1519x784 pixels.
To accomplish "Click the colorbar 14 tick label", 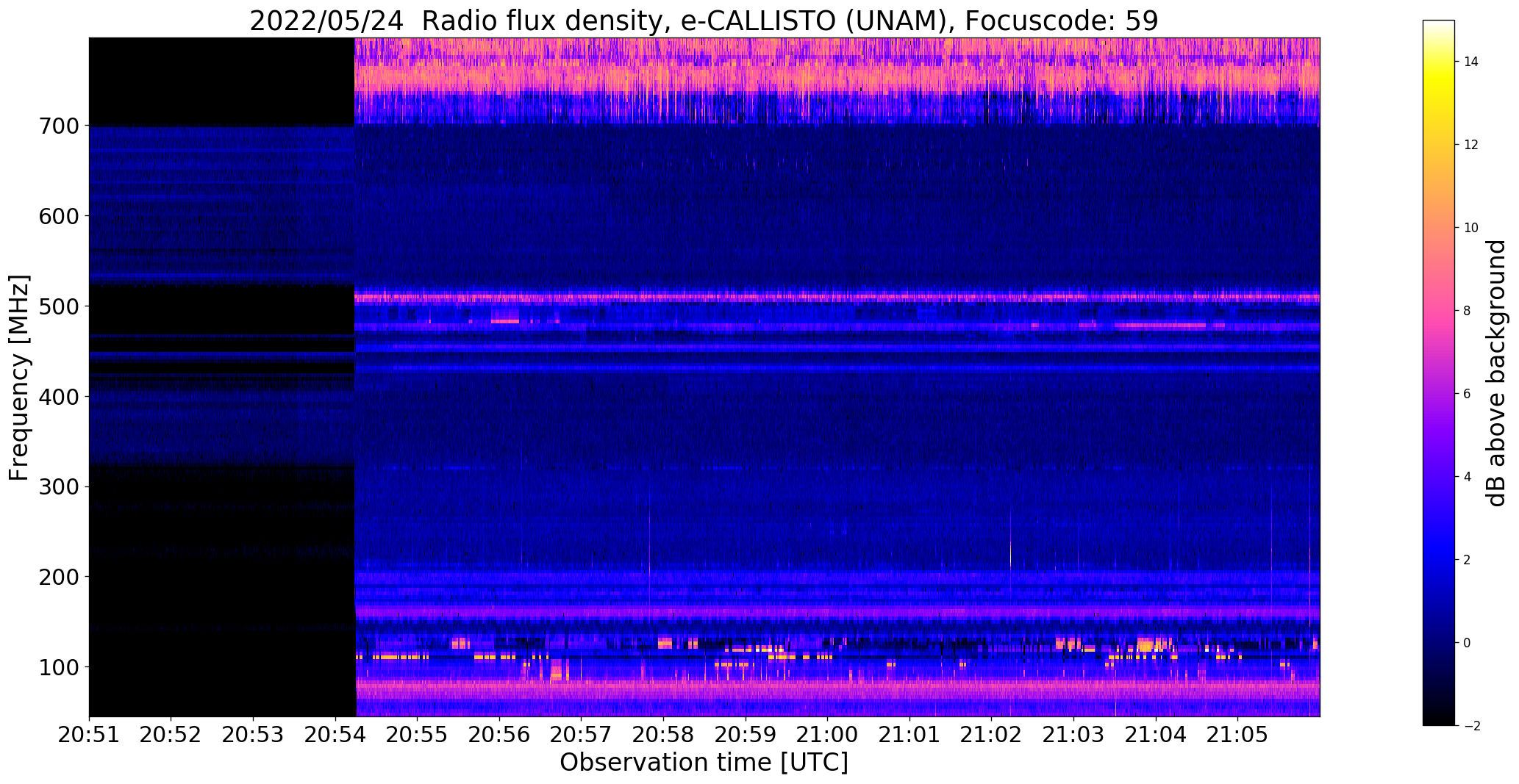I will coord(1471,62).
